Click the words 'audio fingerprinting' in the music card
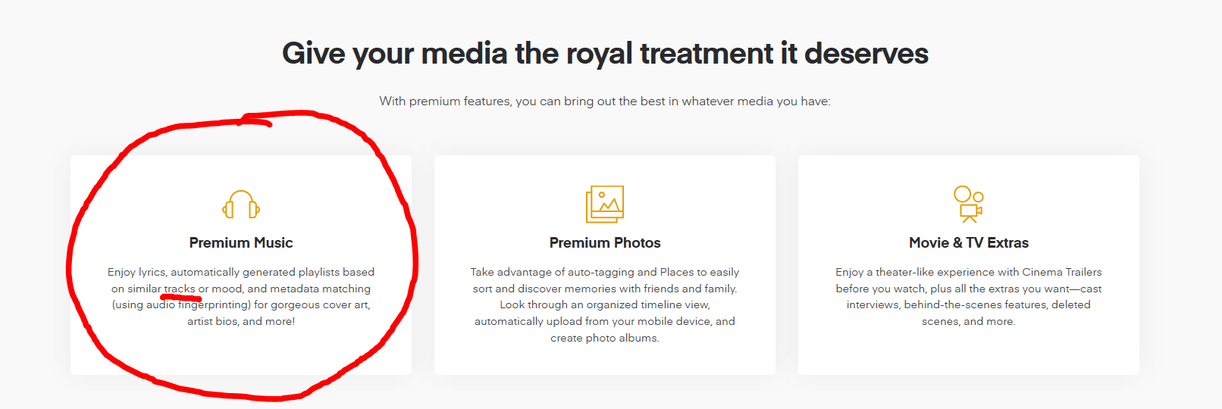Screen dimensions: 1222x409 click(x=186, y=305)
